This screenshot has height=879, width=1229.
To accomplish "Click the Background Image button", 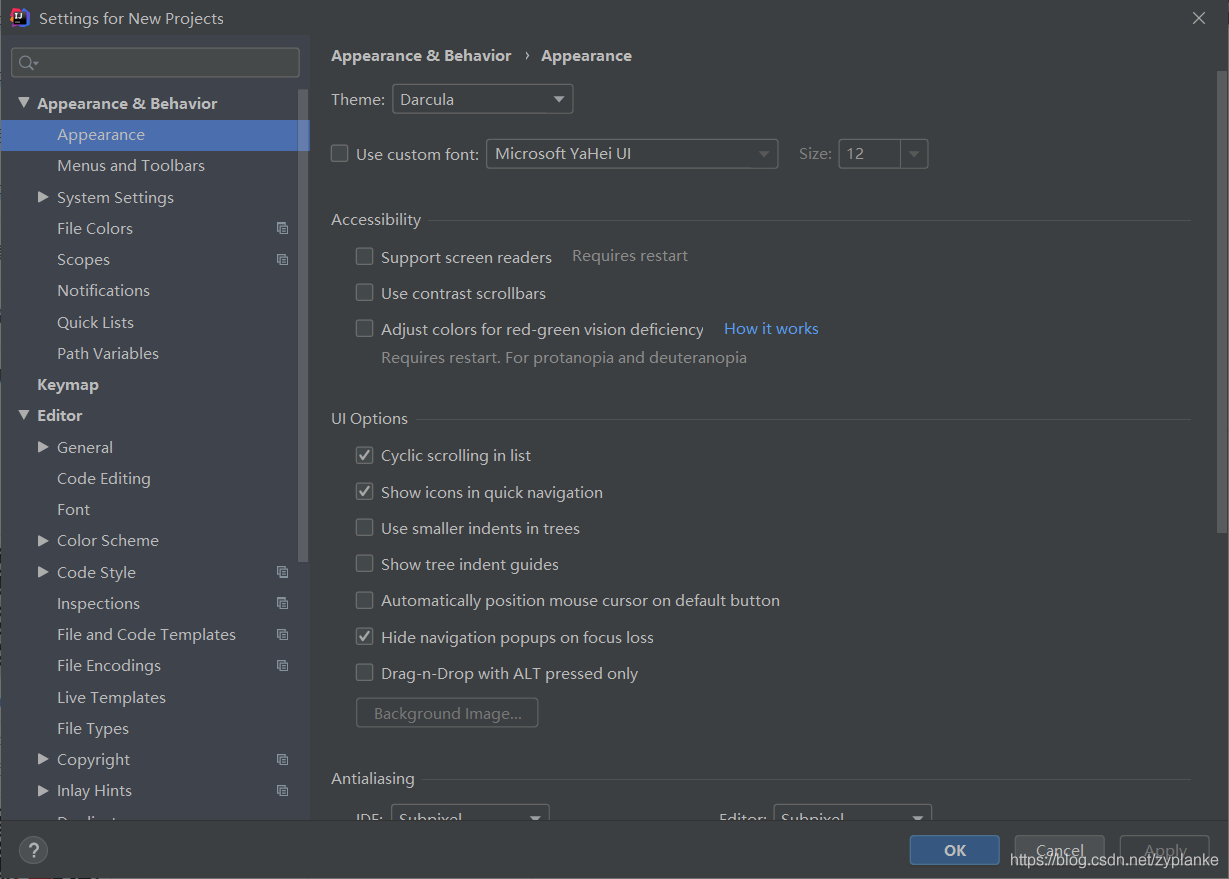I will pyautogui.click(x=447, y=712).
